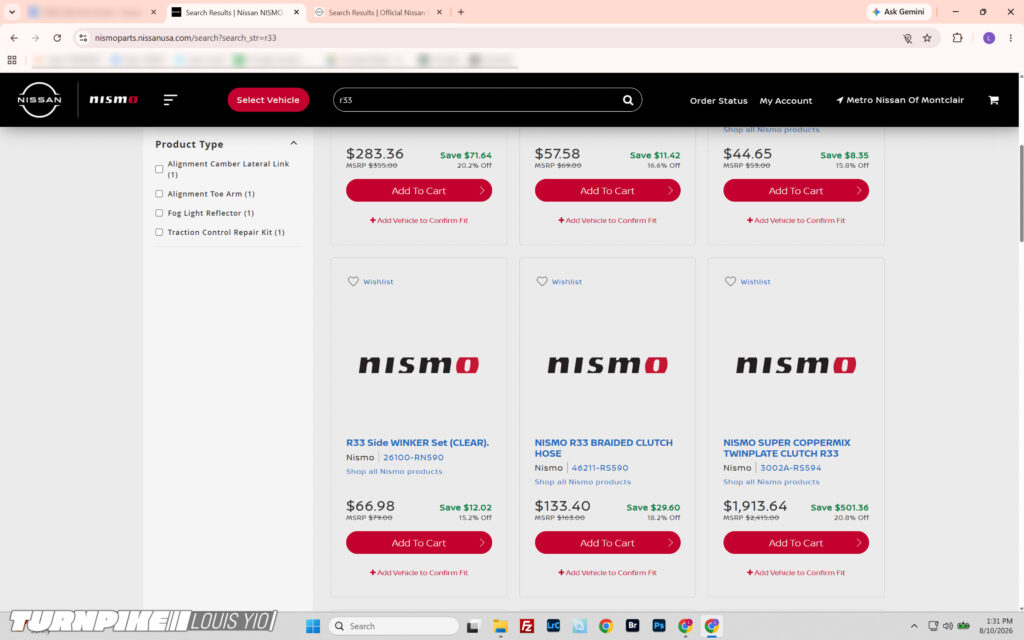Tick the Traction Control Repair Kit filter
Viewport: 1024px width, 640px height.
pos(159,232)
